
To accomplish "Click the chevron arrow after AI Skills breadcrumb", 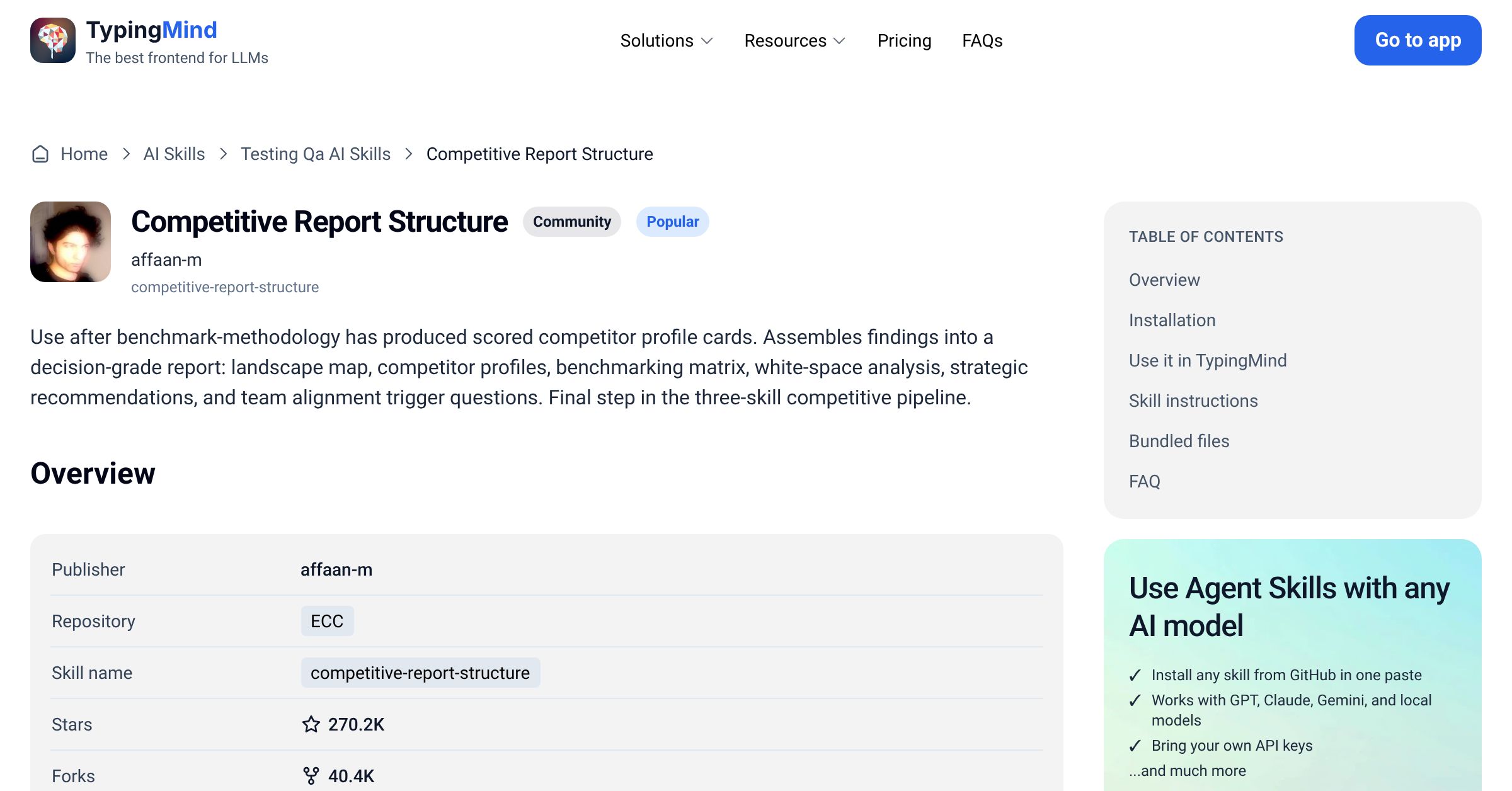I will pyautogui.click(x=223, y=154).
